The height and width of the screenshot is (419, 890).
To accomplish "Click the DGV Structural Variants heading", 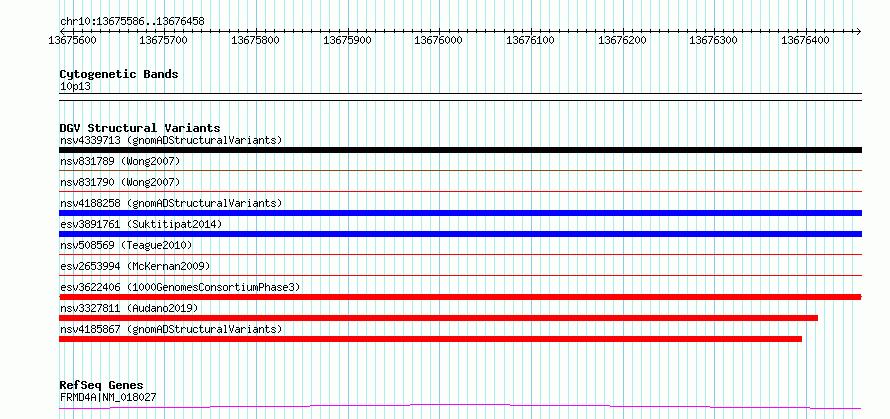I will point(140,128).
